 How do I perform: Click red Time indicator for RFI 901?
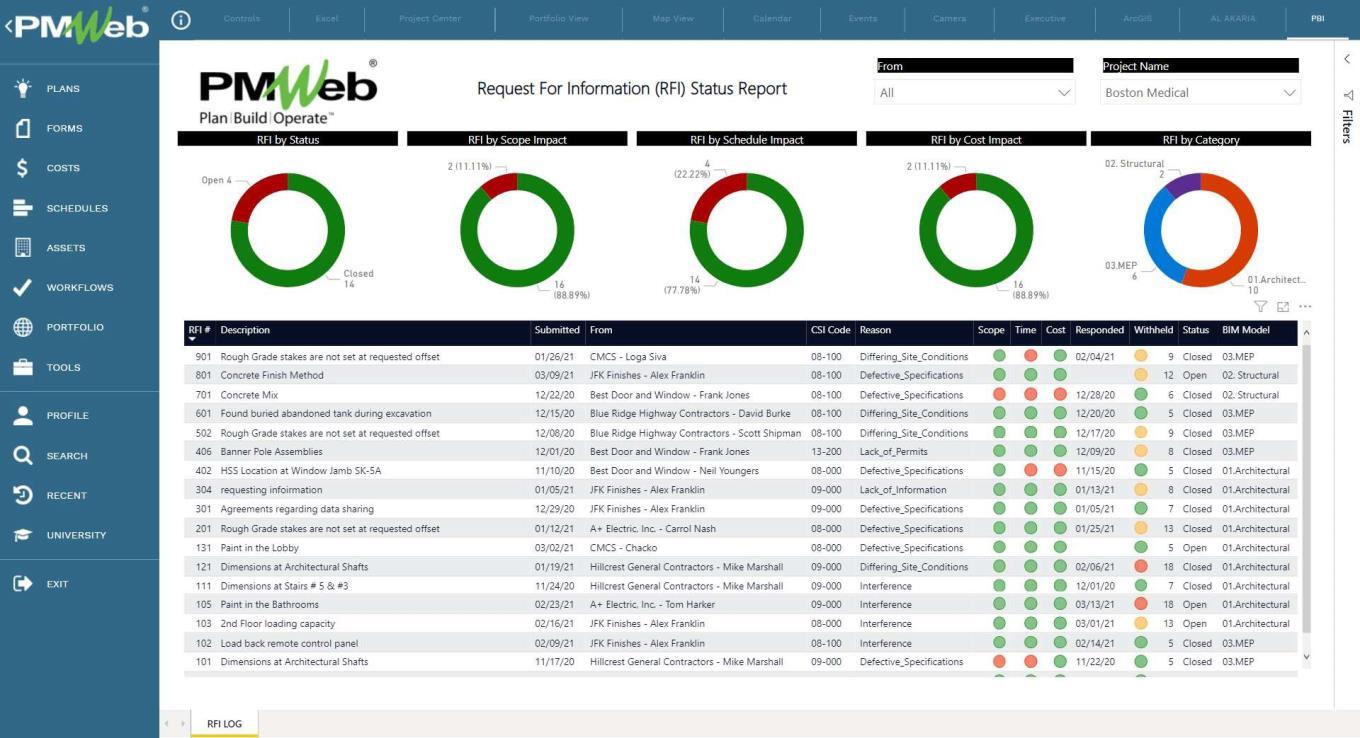[1030, 356]
